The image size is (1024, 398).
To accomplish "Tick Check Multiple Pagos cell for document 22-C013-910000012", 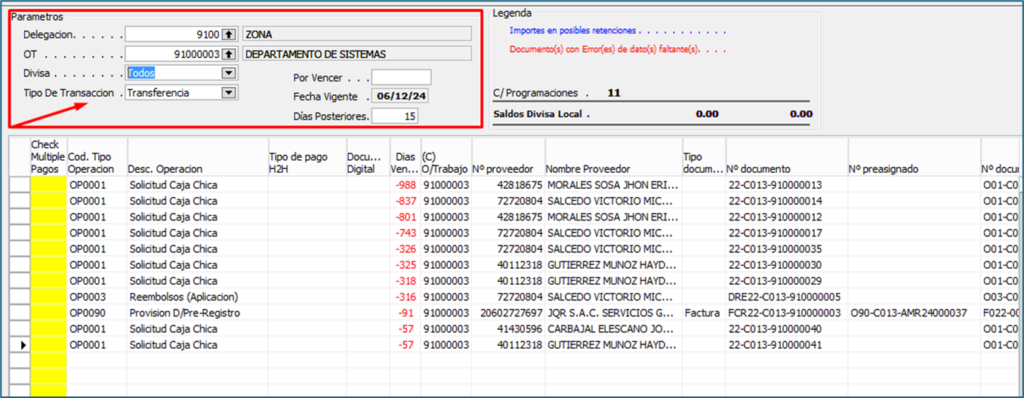I will pyautogui.click(x=48, y=217).
